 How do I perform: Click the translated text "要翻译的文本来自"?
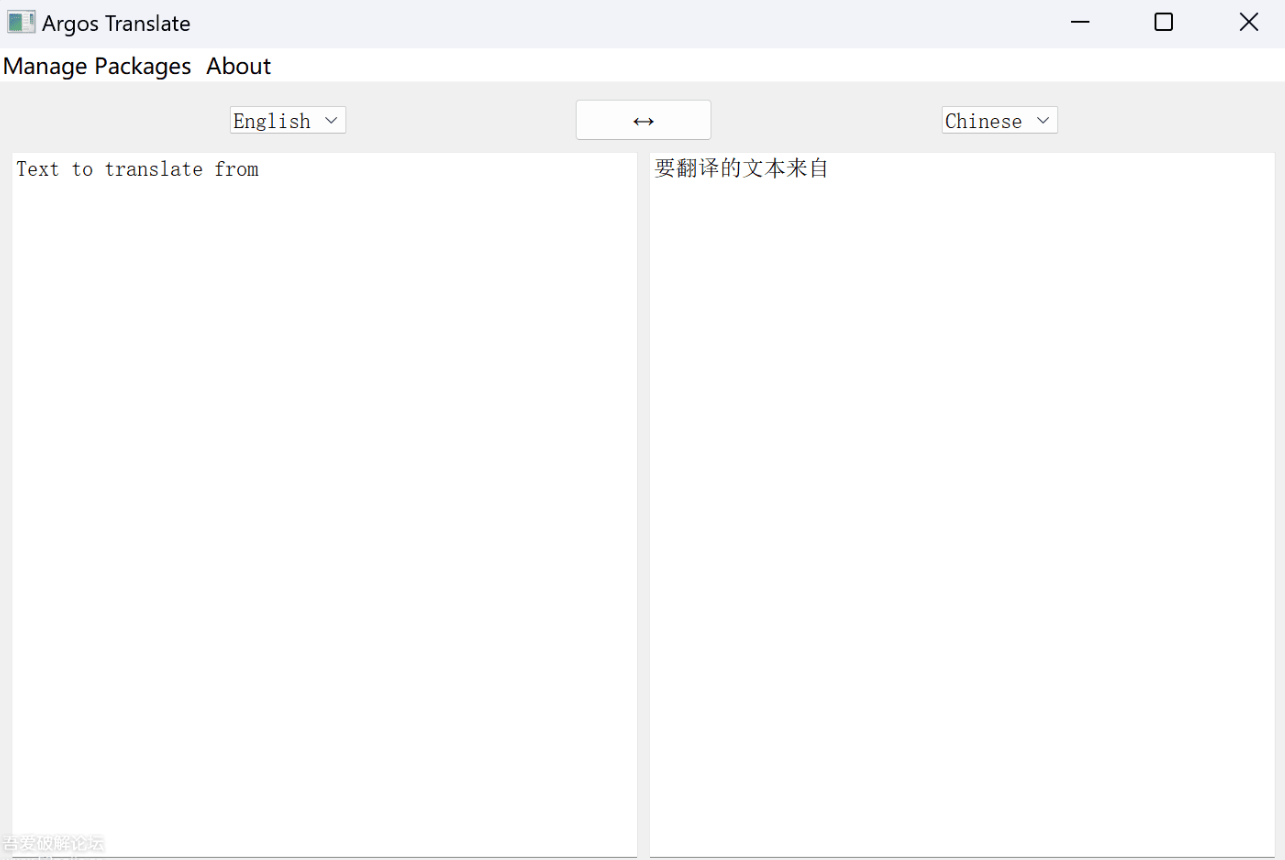(x=741, y=168)
